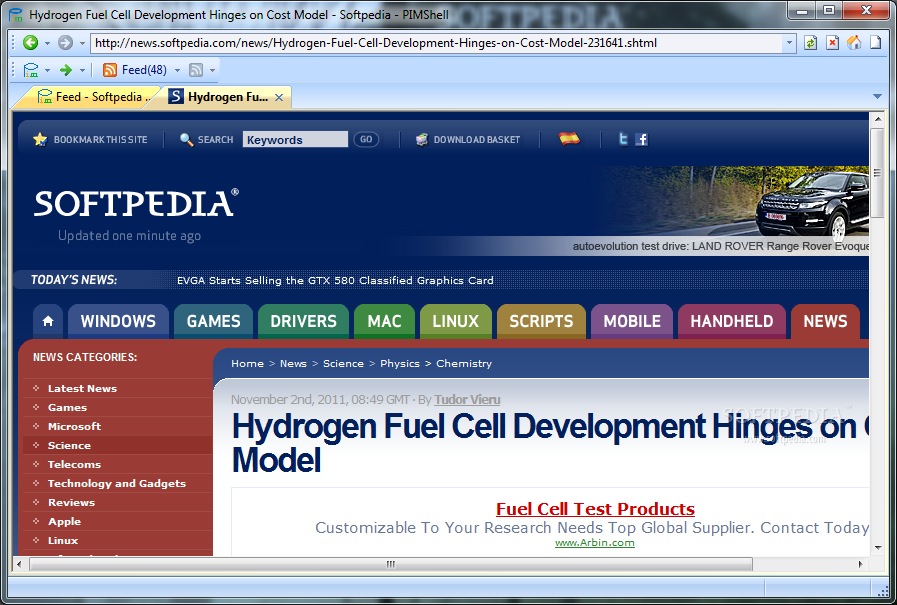This screenshot has height=605, width=897.
Task: Open the back button history dropdown
Action: coord(47,43)
